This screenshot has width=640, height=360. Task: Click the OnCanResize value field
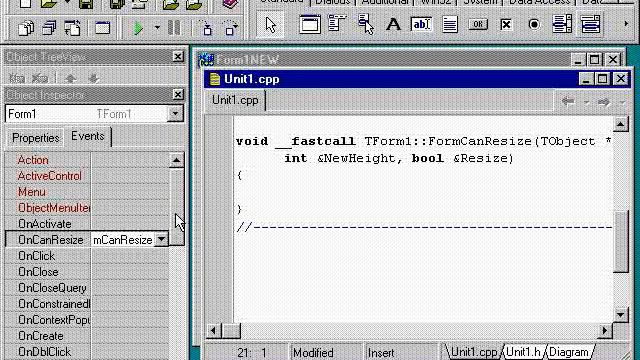pyautogui.click(x=123, y=240)
